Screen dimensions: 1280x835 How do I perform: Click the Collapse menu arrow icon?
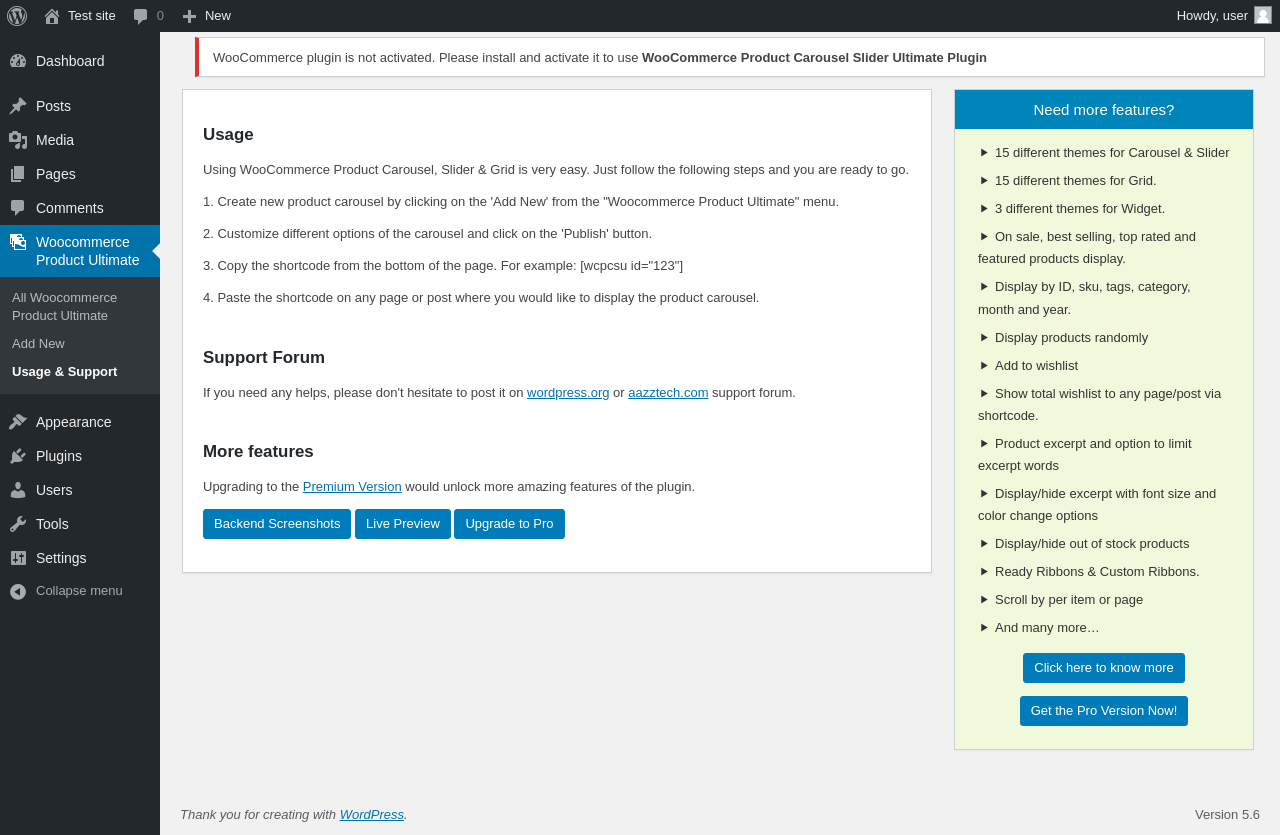(x=18, y=591)
